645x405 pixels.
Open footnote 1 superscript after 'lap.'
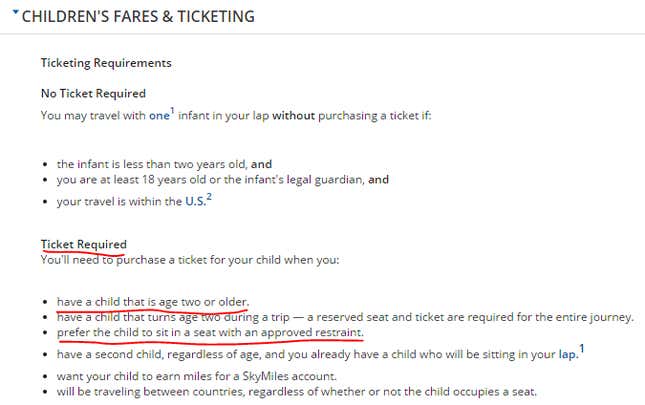582,349
